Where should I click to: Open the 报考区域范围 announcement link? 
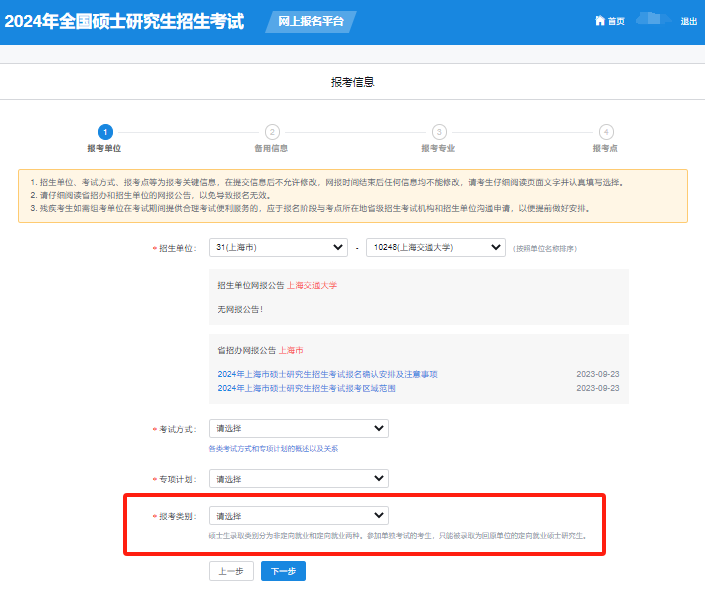[305, 388]
